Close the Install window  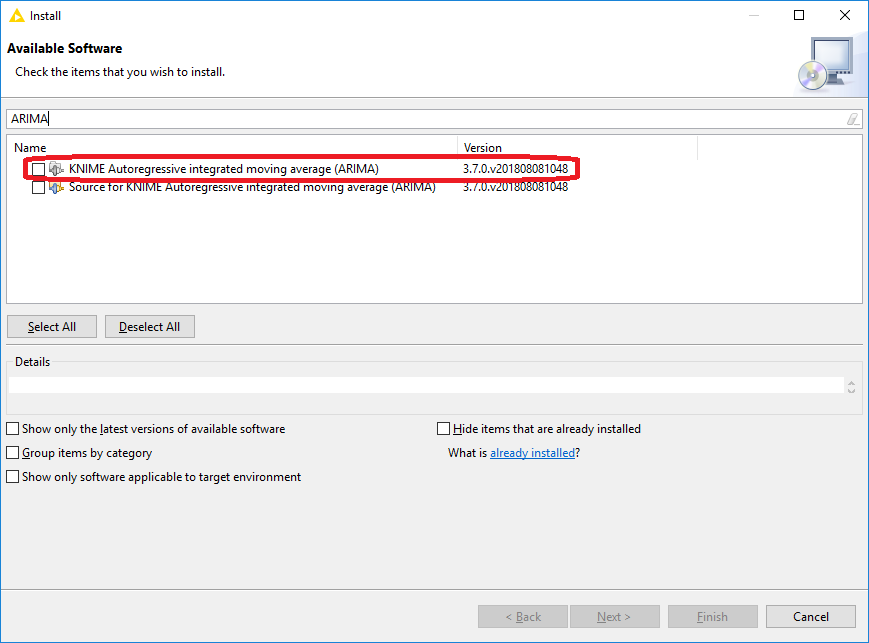tap(845, 16)
